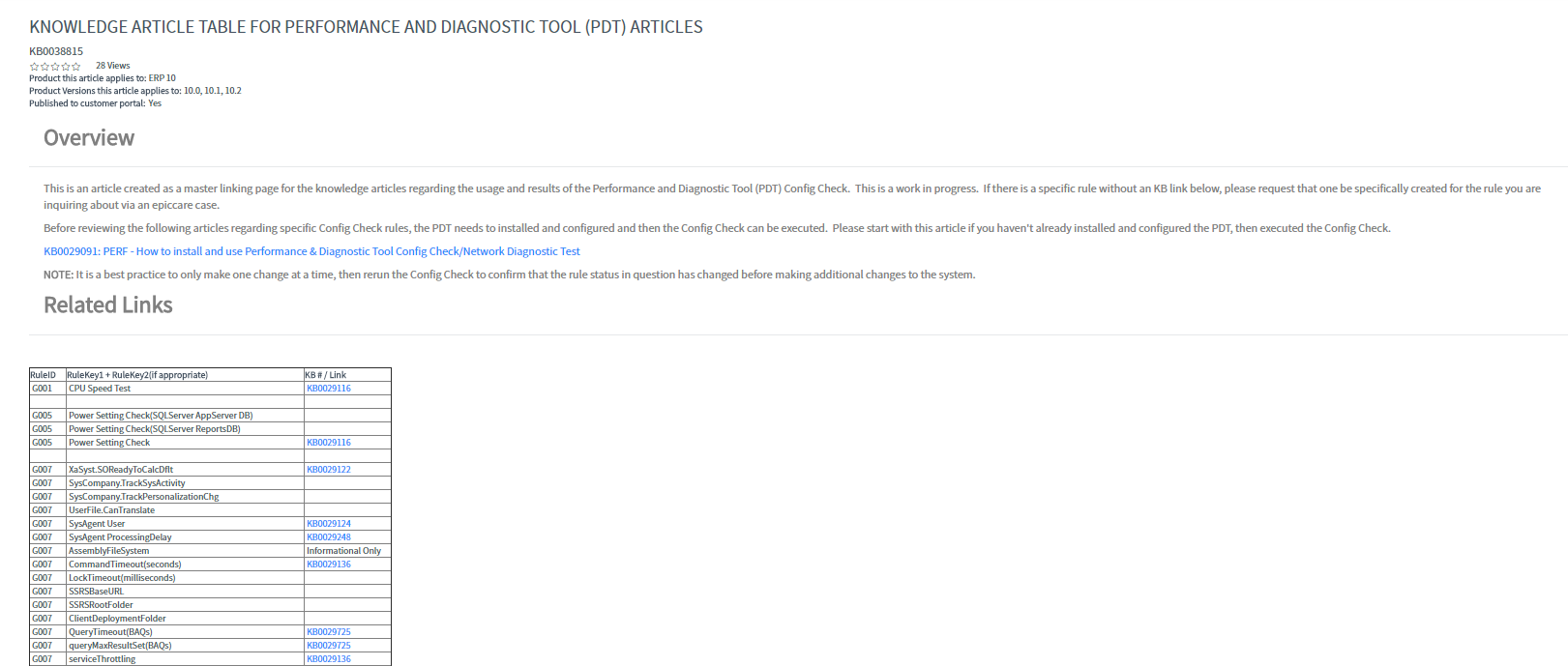The height and width of the screenshot is (666, 1568).
Task: Open KB0029124 link for SysAgent User
Action: pos(329,524)
